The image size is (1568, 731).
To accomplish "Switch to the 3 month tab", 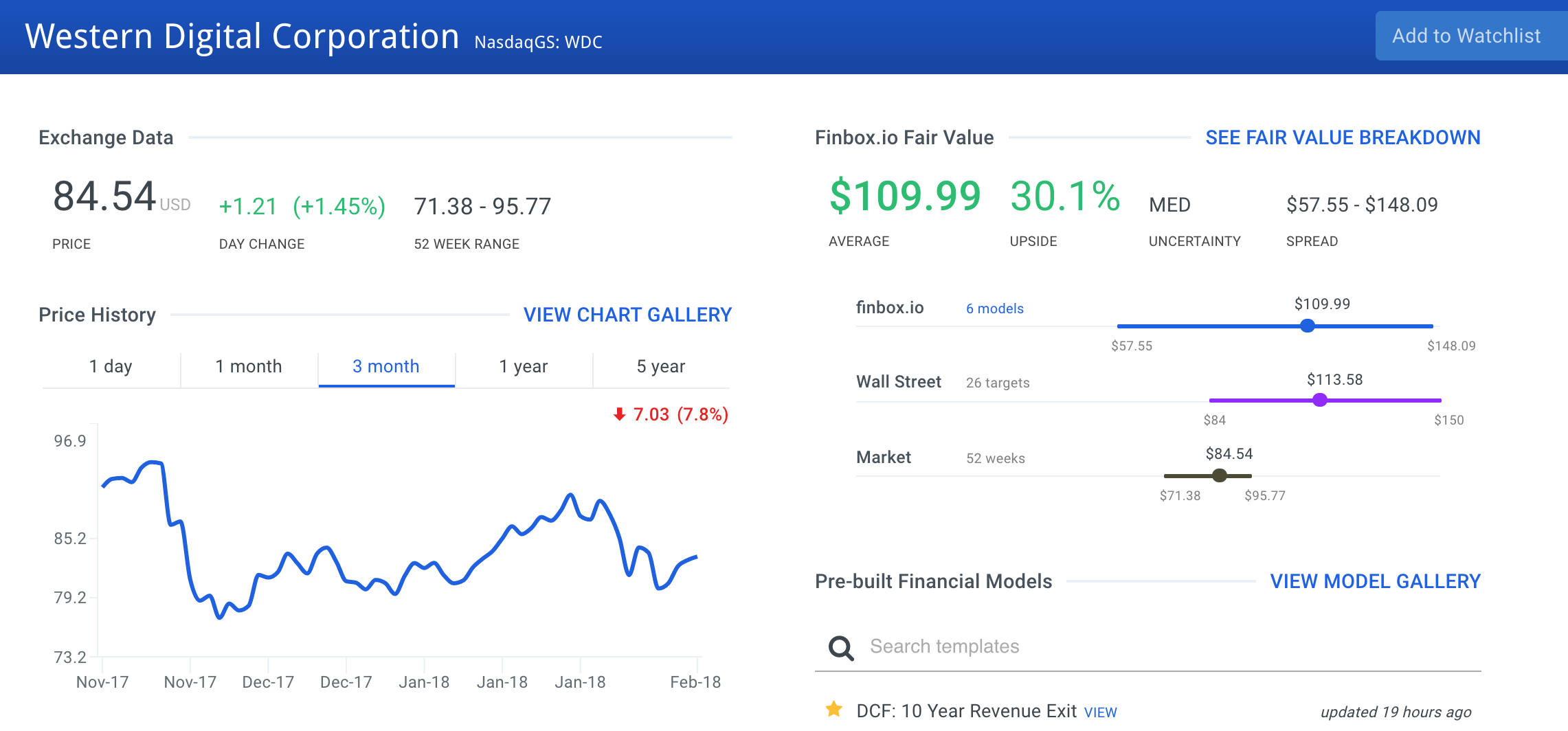I will pyautogui.click(x=386, y=367).
